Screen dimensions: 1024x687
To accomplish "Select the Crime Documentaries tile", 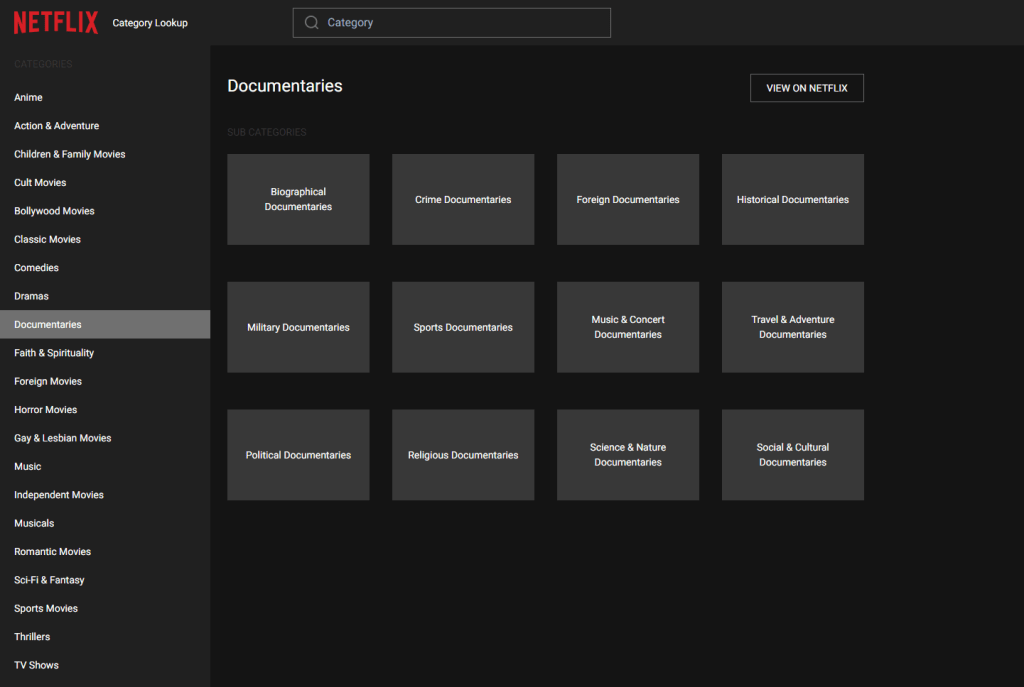I will pos(463,199).
